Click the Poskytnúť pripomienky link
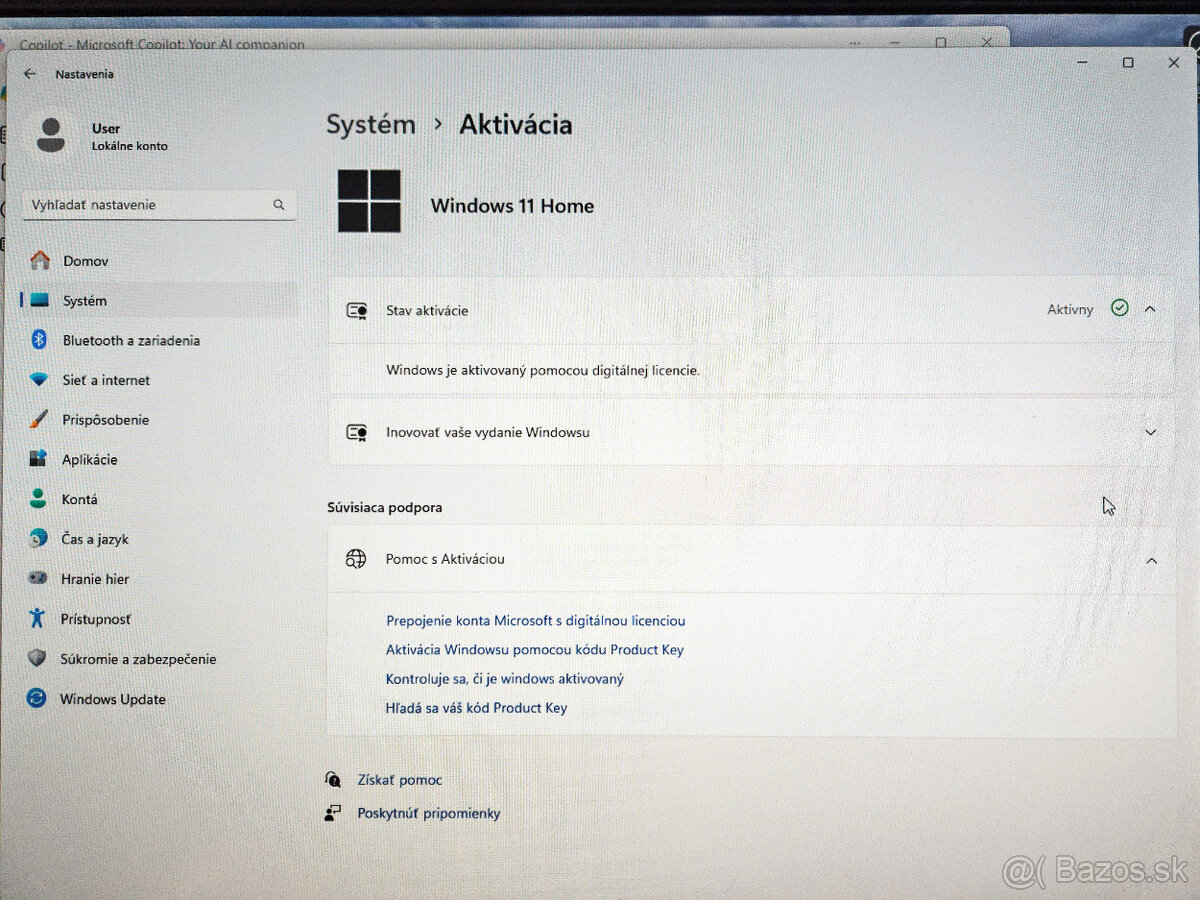The image size is (1200, 900). pos(428,812)
